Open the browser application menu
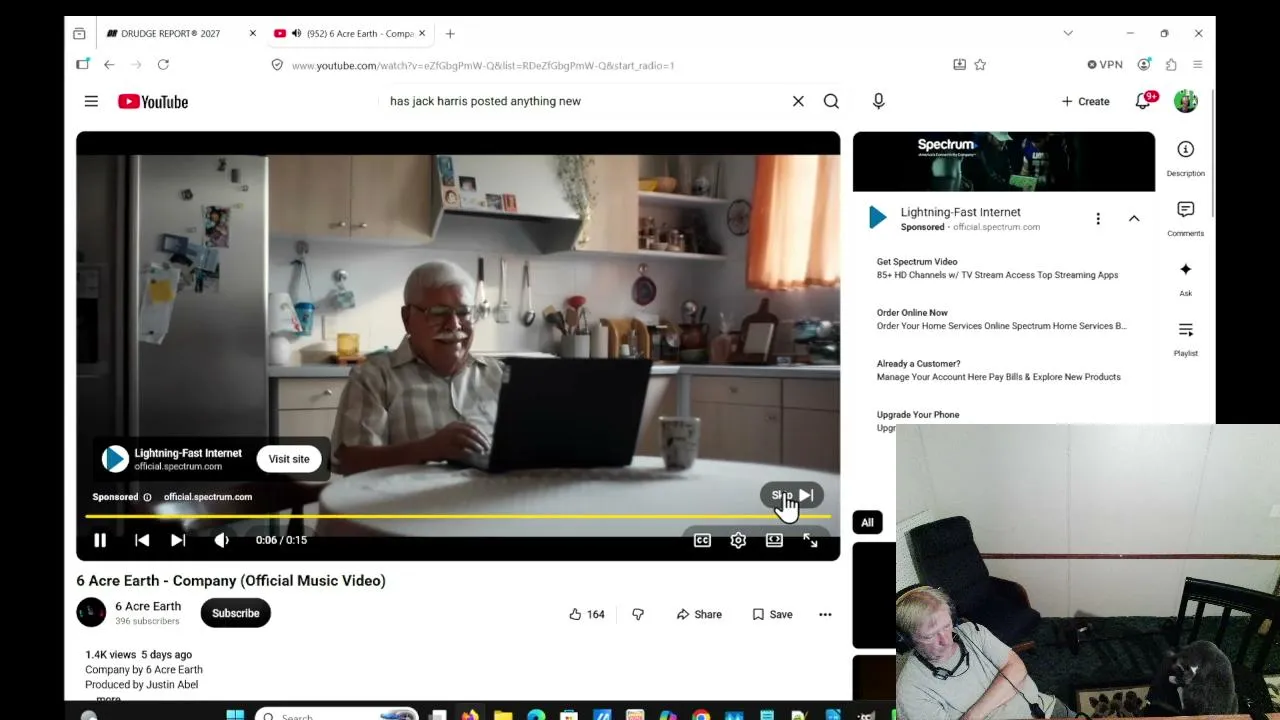Image resolution: width=1280 pixels, height=720 pixels. 1198,65
